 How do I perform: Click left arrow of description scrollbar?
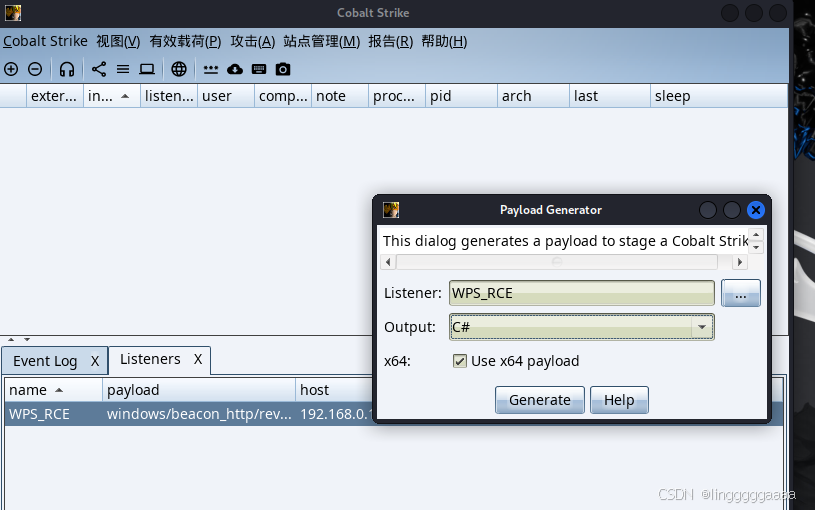point(388,262)
